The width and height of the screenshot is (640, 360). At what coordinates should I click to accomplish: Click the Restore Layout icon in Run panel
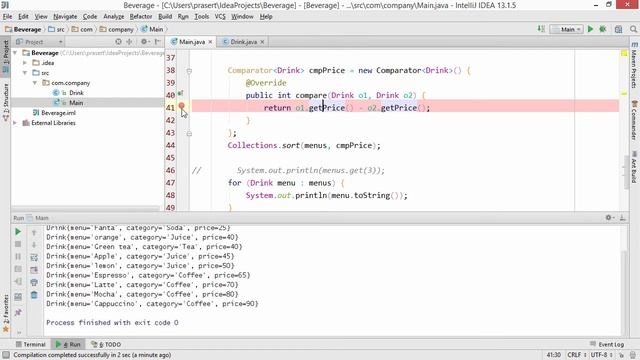[x=18, y=297]
